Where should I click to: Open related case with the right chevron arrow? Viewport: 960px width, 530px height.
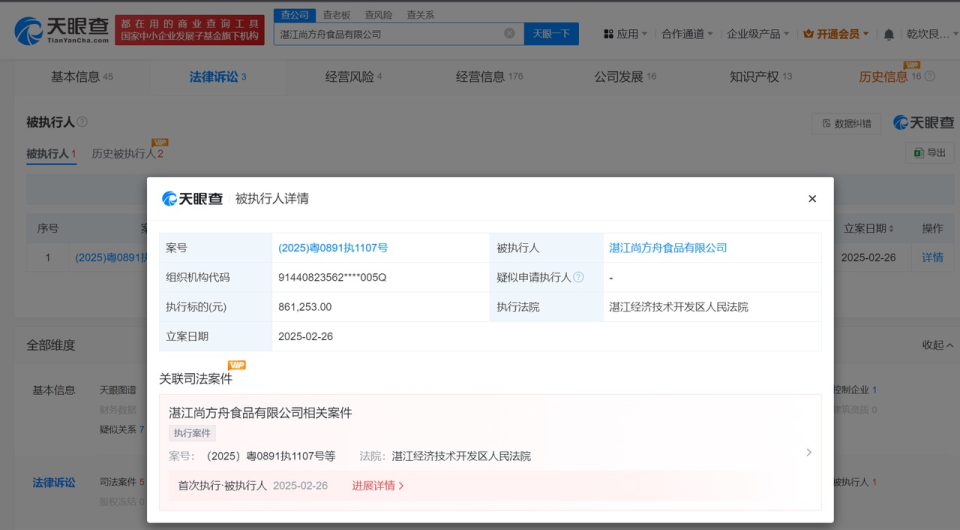tap(808, 452)
